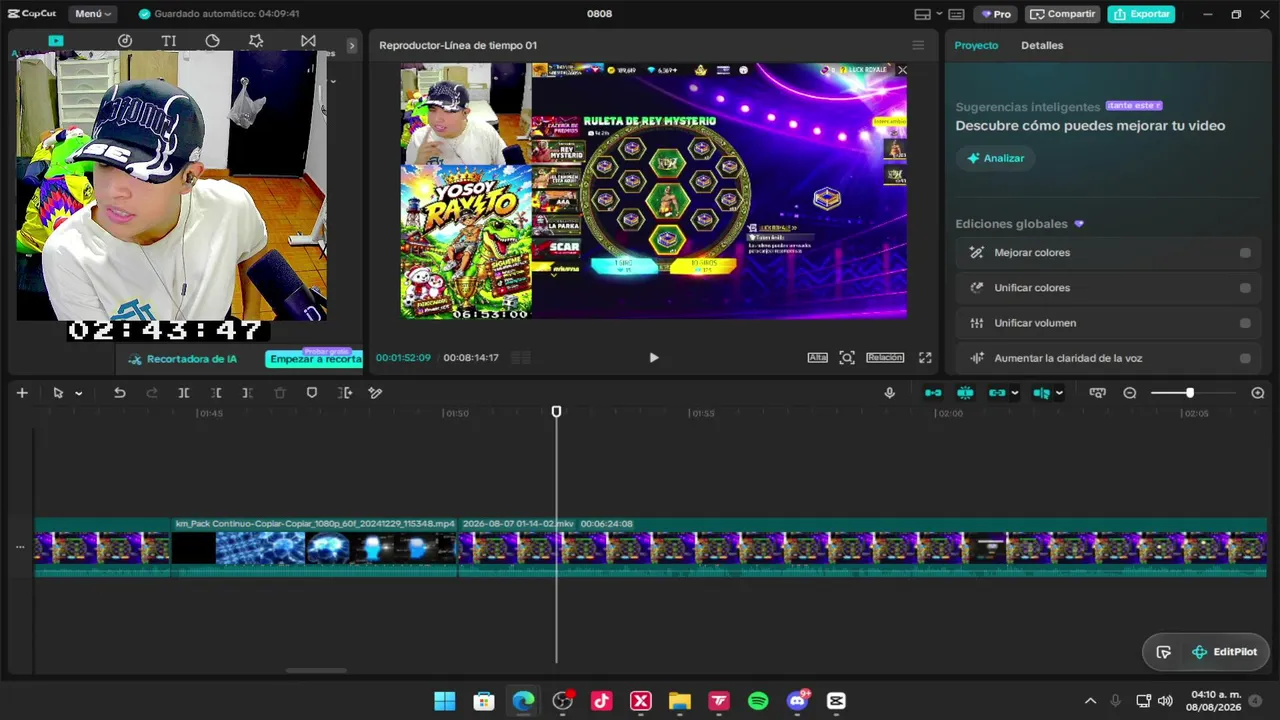This screenshot has height=720, width=1280.
Task: Open the Stickers tab icon
Action: click(212, 41)
